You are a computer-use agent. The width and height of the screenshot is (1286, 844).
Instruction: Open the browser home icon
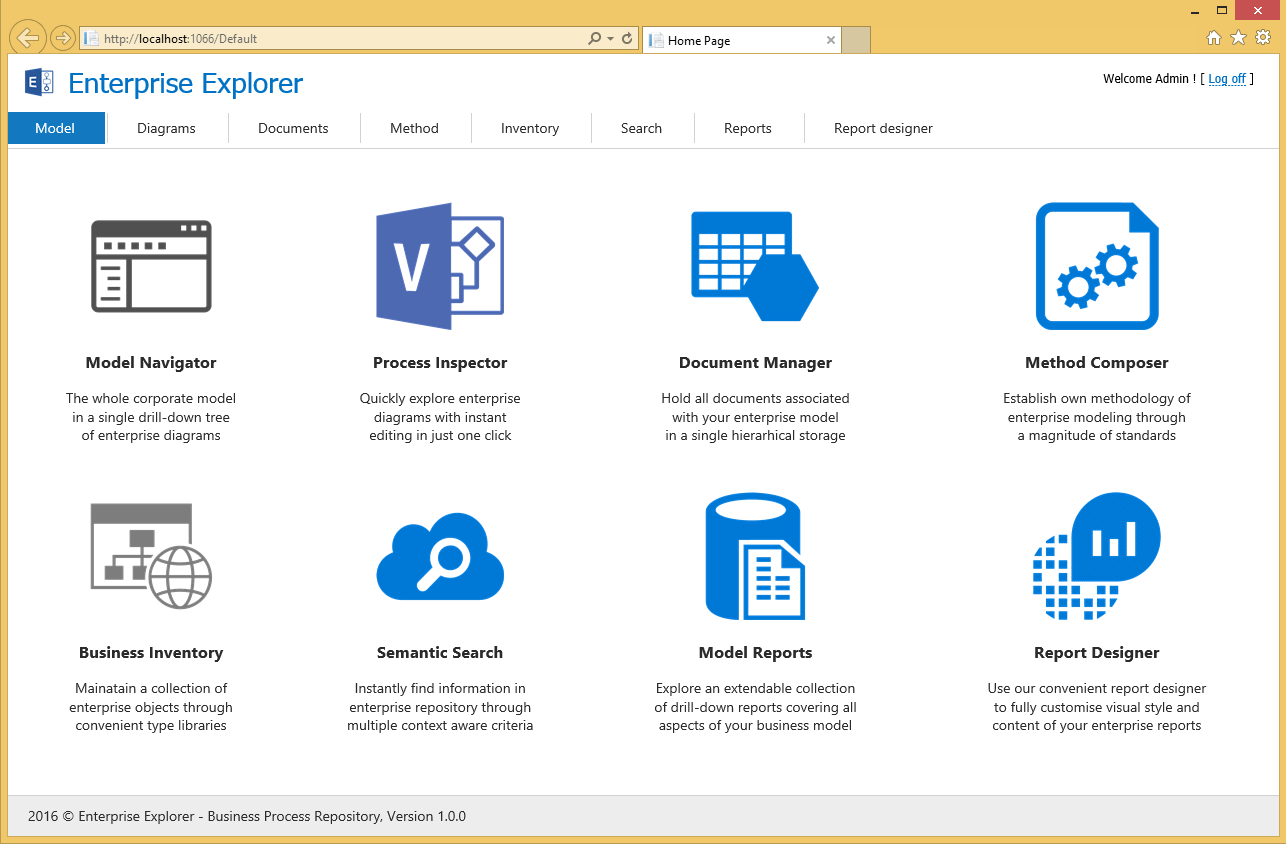point(1214,38)
